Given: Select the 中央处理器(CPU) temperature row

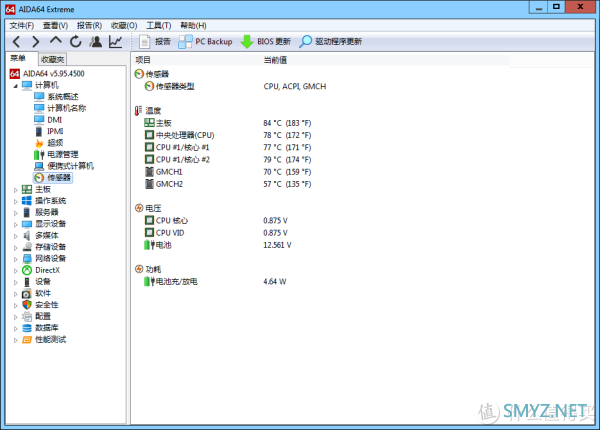Looking at the screenshot, I should pos(228,135).
